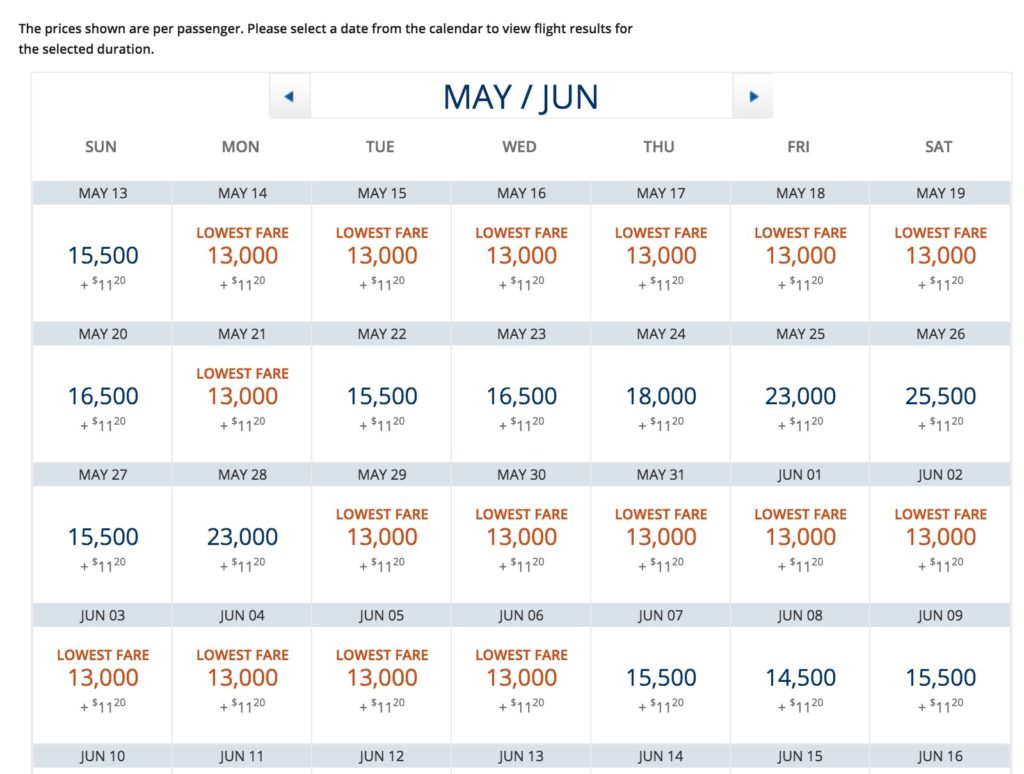The width and height of the screenshot is (1024, 774).
Task: Advance calendar with right arrow button
Action: (x=753, y=97)
